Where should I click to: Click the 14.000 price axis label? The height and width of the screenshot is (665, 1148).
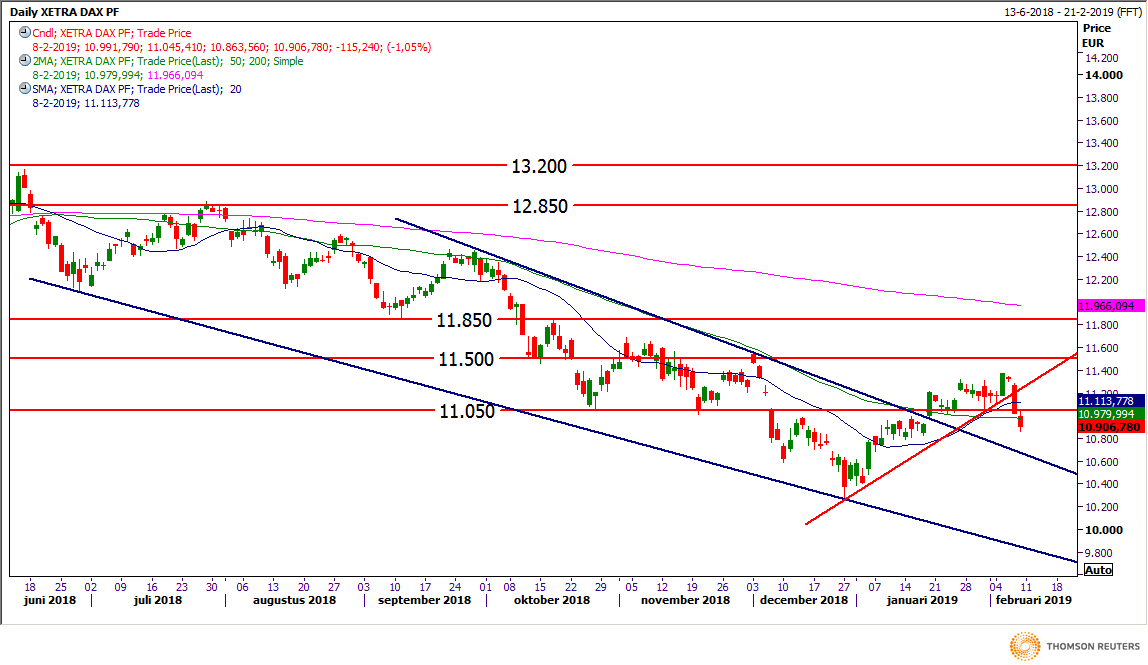click(1103, 75)
